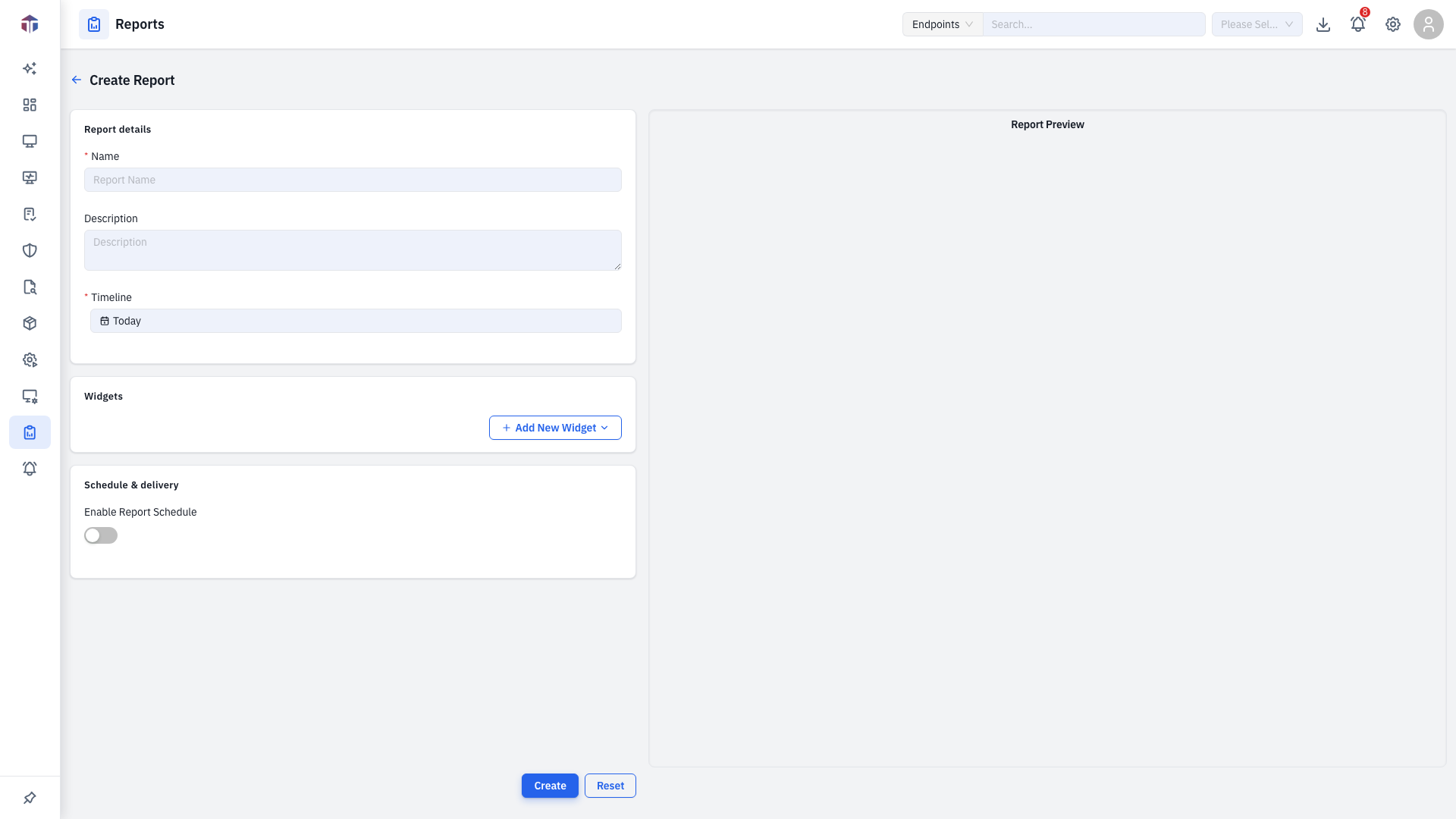
Task: Focus the Description text area
Action: (353, 250)
